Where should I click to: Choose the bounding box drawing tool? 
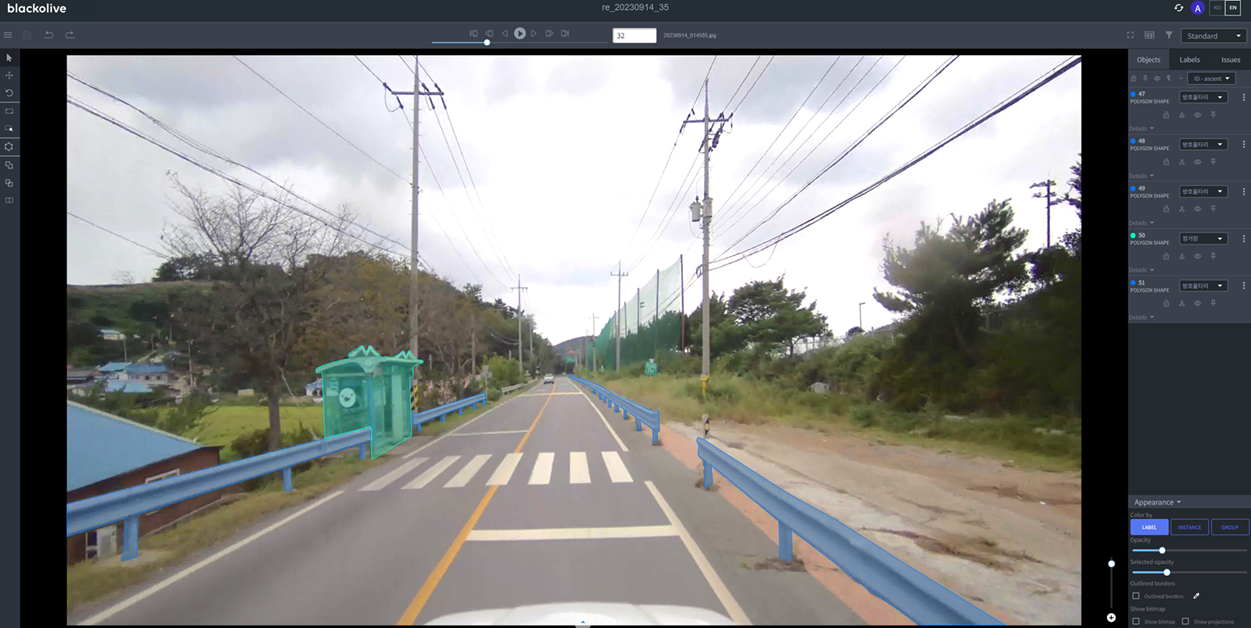tap(8, 111)
